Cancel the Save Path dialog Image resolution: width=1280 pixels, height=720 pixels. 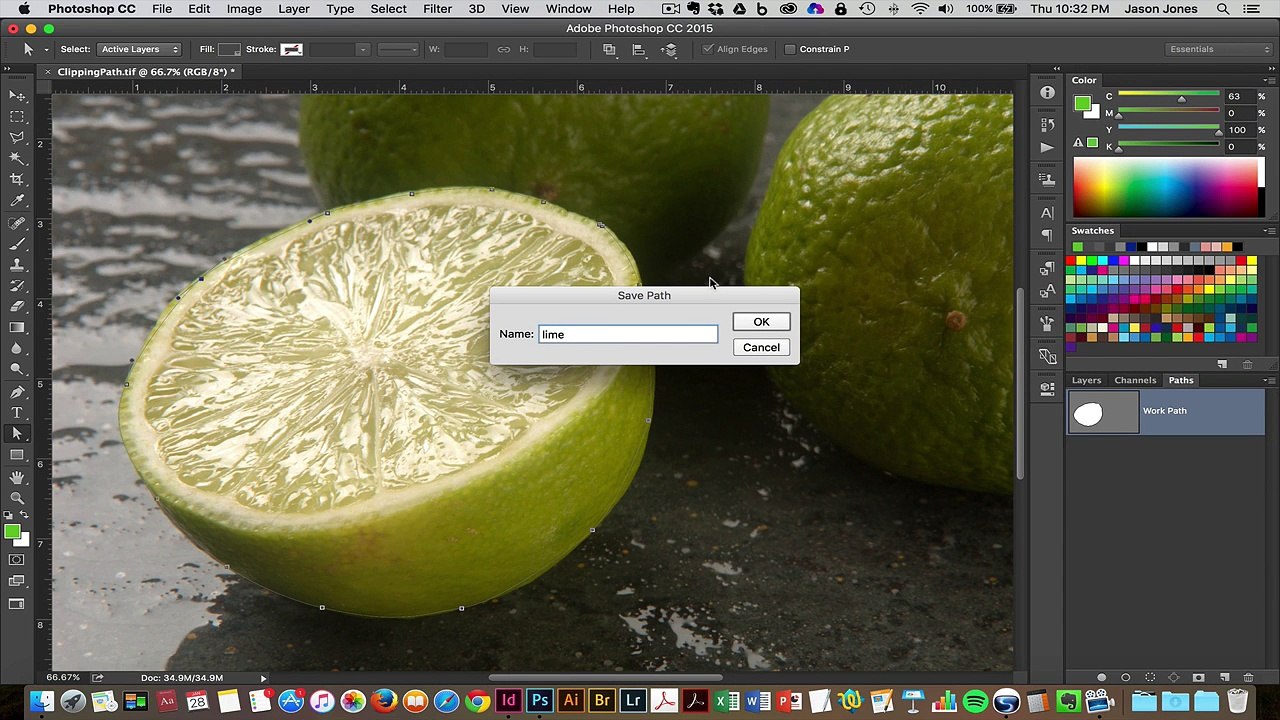(x=761, y=348)
